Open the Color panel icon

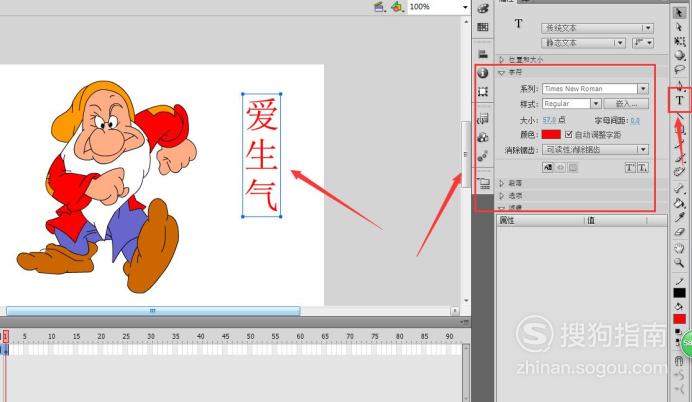[483, 8]
